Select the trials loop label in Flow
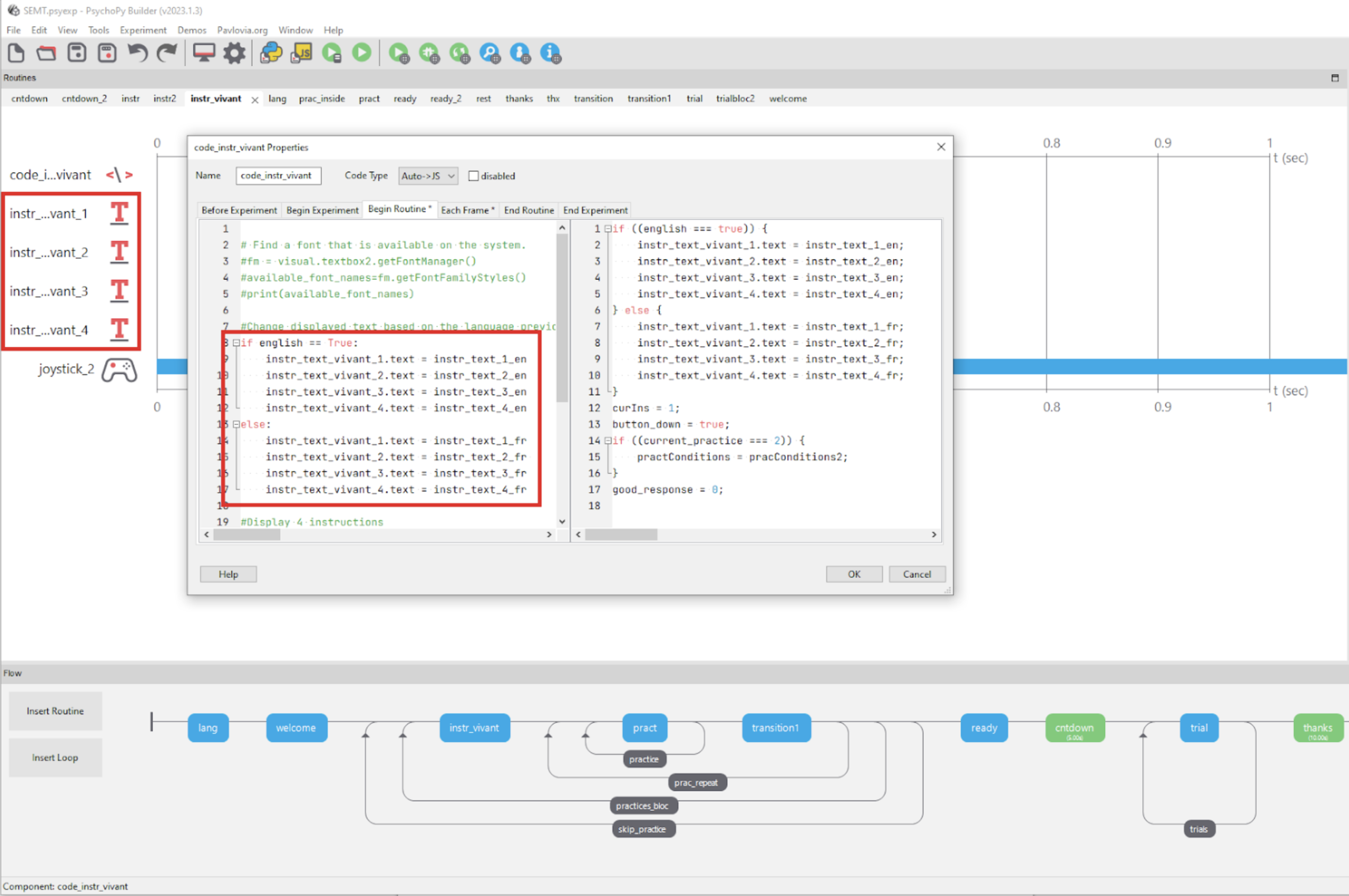Viewport: 1349px width, 896px height. click(1199, 829)
